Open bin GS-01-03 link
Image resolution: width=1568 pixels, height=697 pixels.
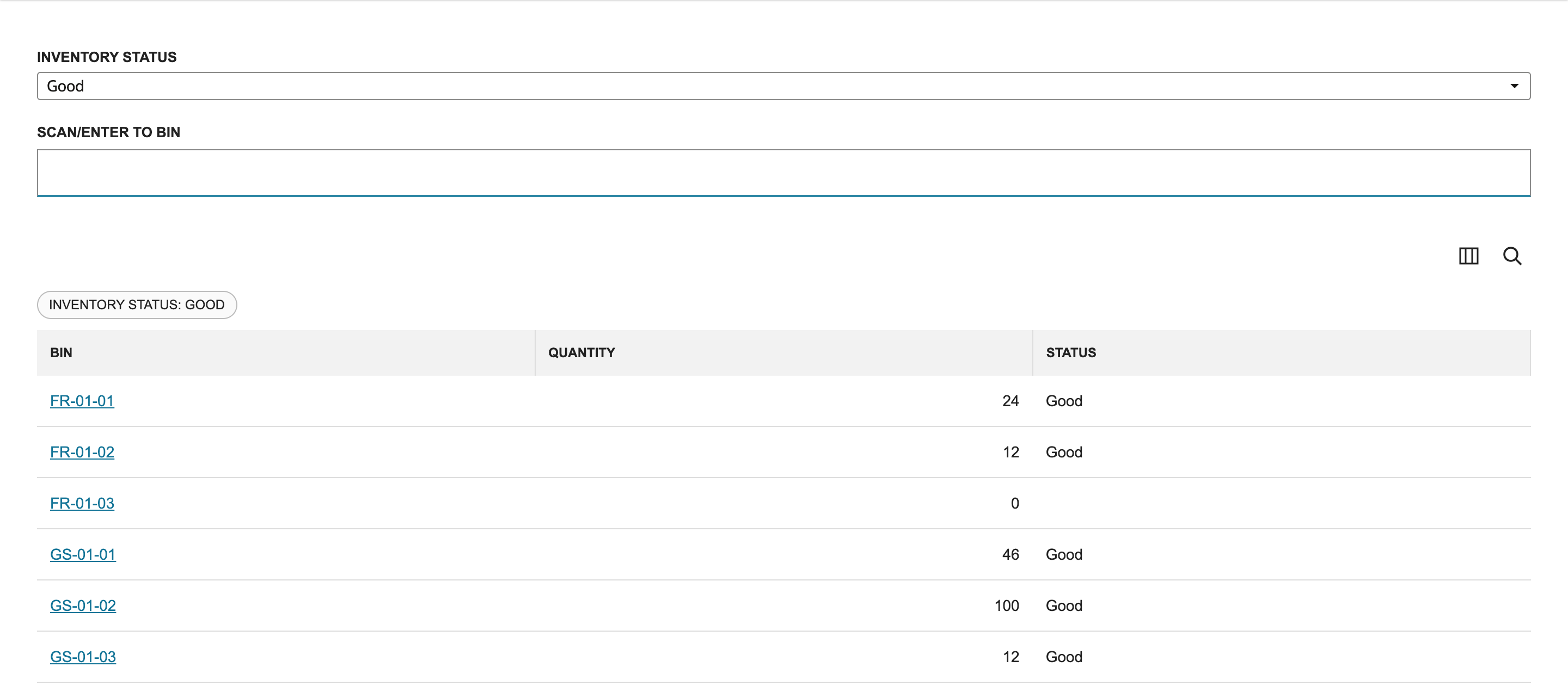click(83, 656)
